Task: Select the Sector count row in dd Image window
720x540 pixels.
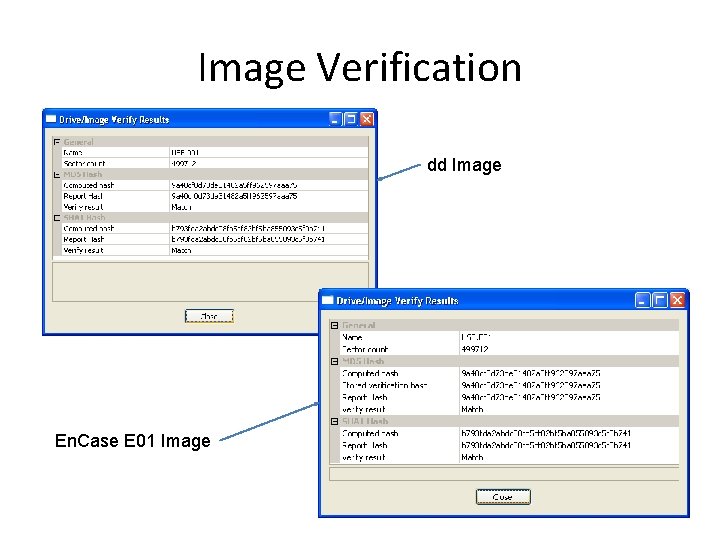Action: pyautogui.click(x=215, y=163)
